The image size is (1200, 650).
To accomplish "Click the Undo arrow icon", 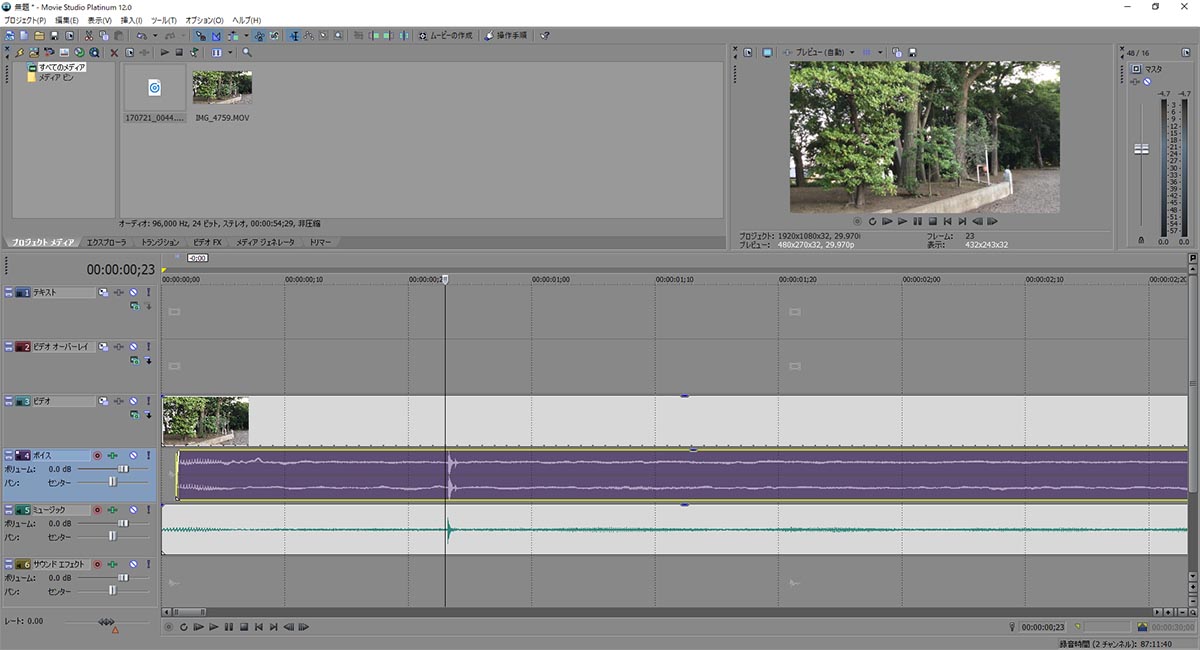I will (141, 35).
